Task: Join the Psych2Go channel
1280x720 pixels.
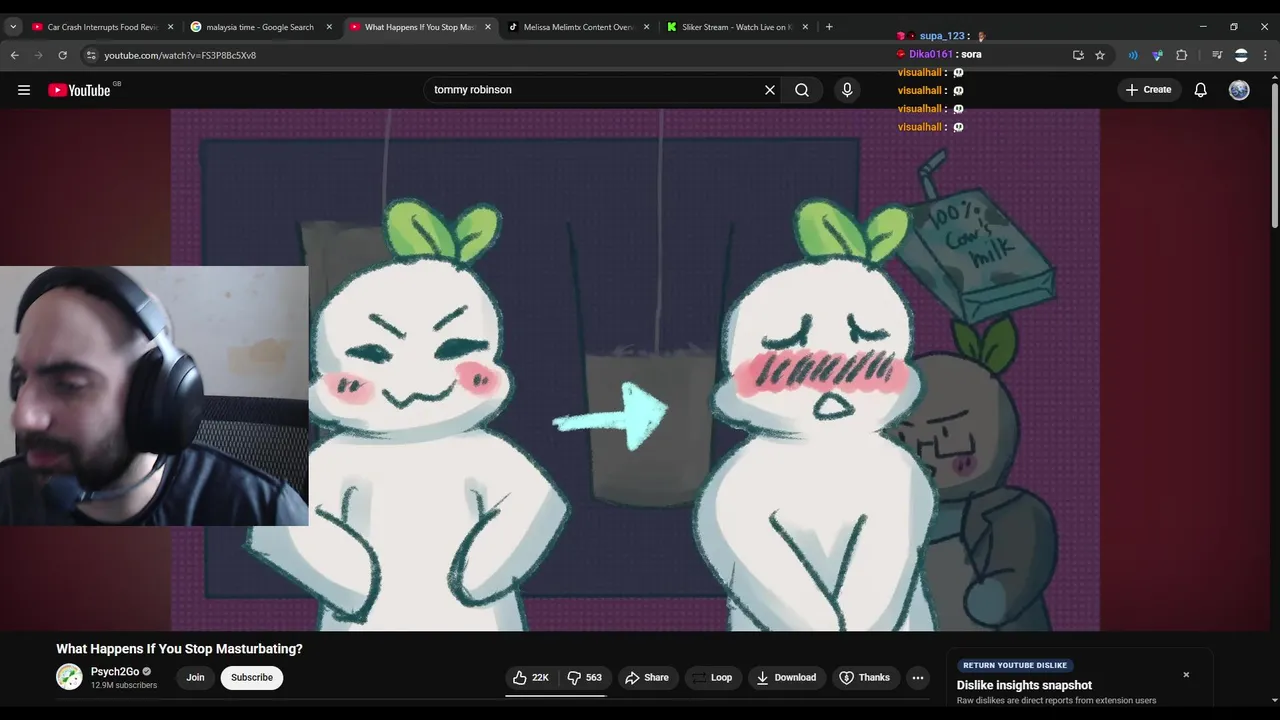Action: pyautogui.click(x=195, y=678)
